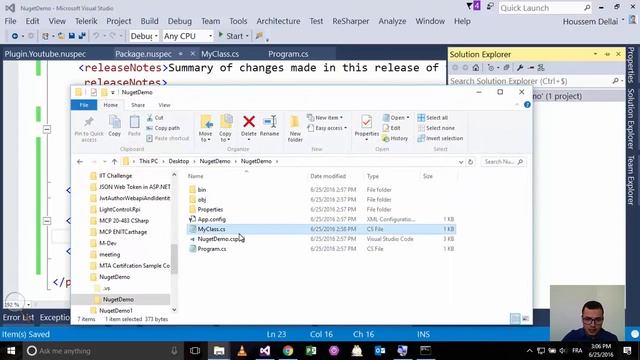Open Start button dropdown arrow
The height and width of the screenshot is (360, 640).
coord(247,36)
